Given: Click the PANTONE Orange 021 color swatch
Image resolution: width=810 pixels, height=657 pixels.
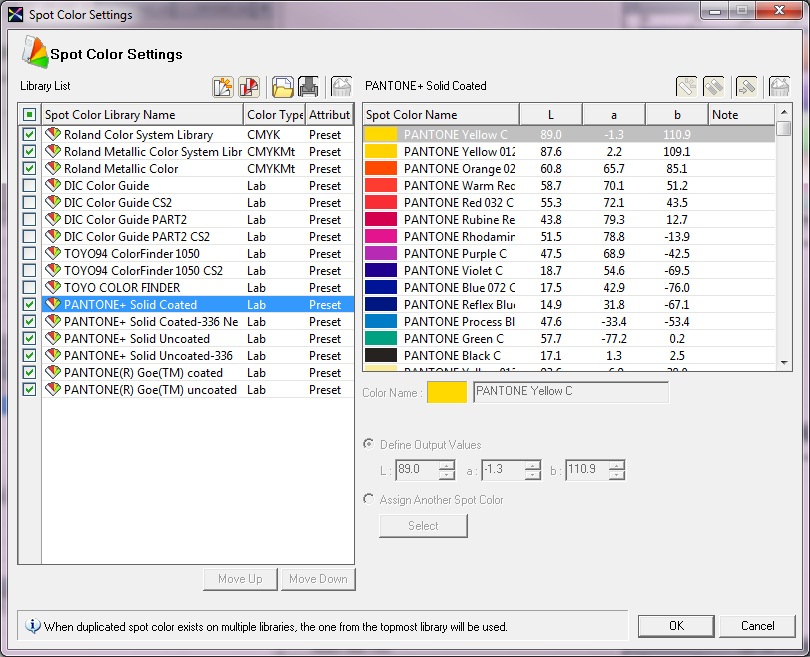Looking at the screenshot, I should [x=381, y=168].
